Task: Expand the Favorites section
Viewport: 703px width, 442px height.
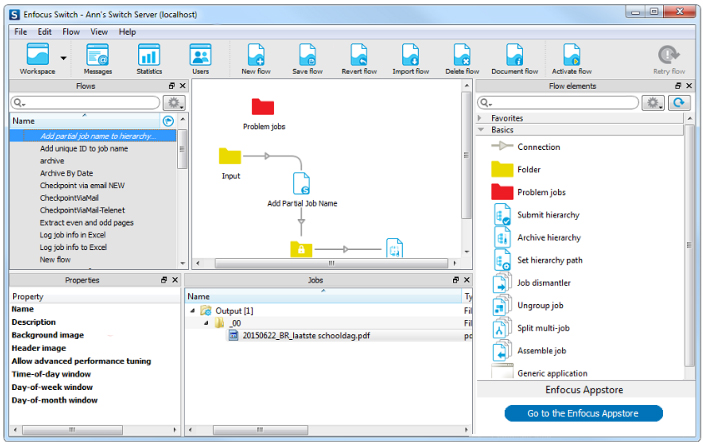Action: (481, 118)
